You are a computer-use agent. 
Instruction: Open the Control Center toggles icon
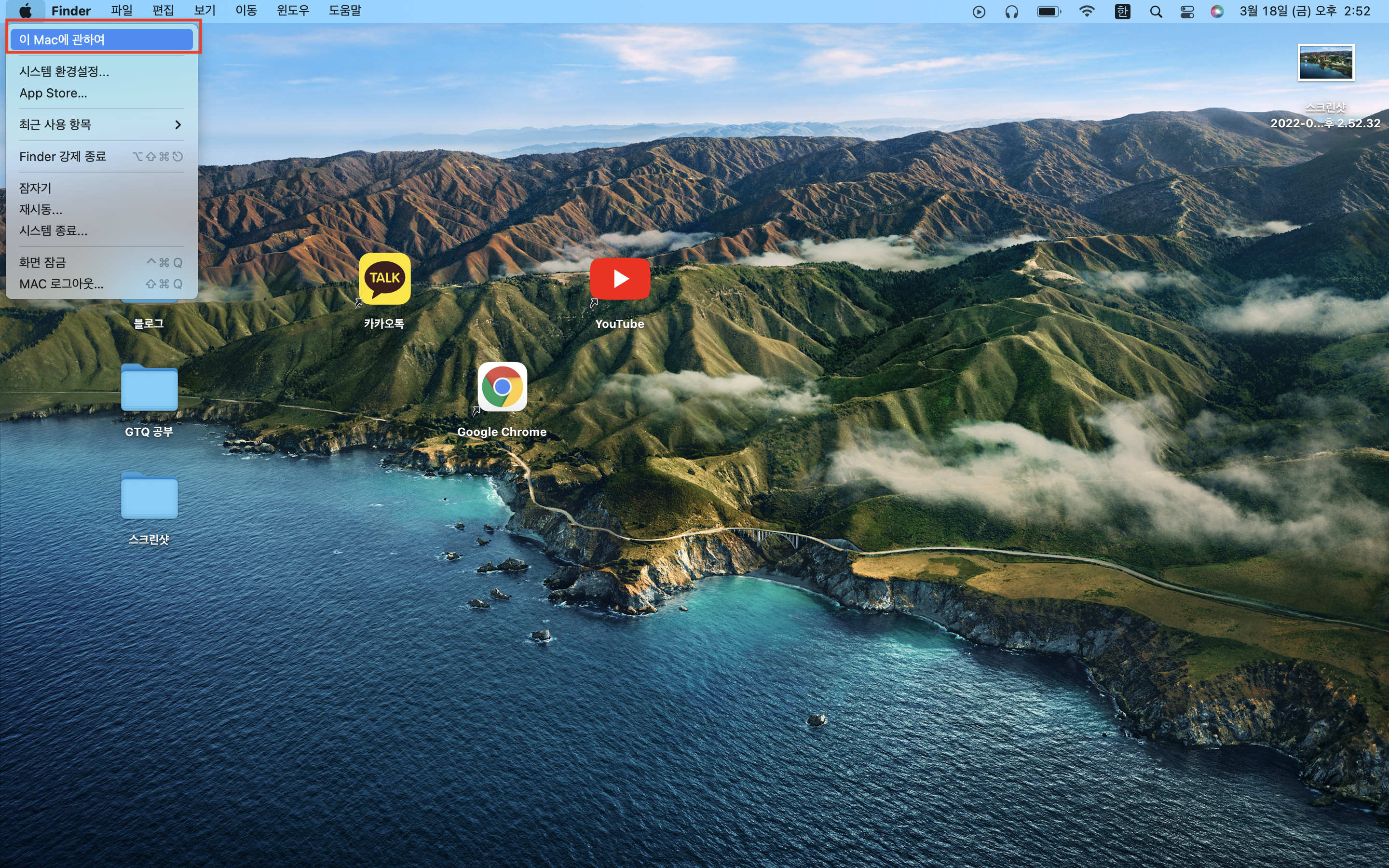pos(1187,12)
